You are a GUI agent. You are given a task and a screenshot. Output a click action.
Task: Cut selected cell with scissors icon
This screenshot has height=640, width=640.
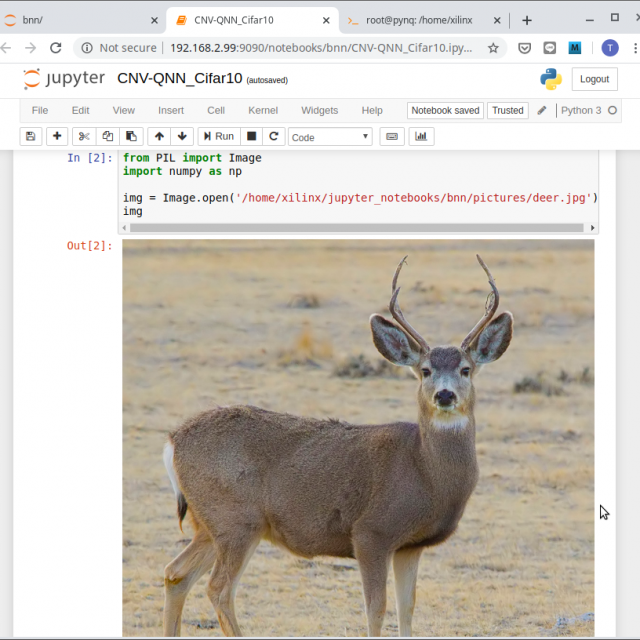84,136
